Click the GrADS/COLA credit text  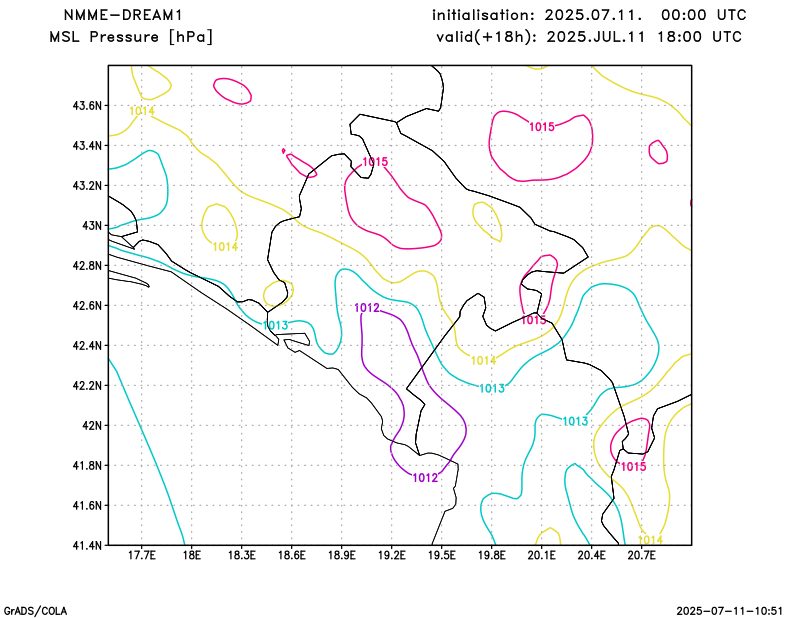[x=35, y=611]
